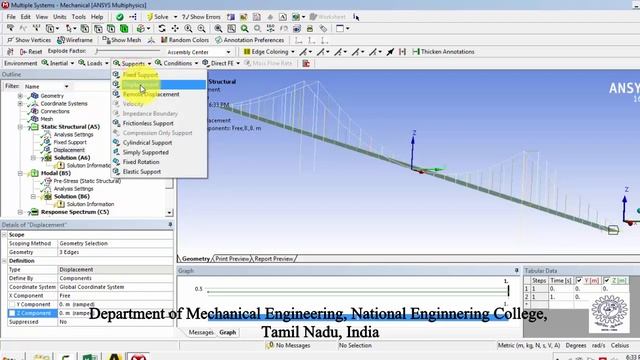Adjust the Explode Factor slider
Viewport: 640px width, 360px height.
pos(128,51)
